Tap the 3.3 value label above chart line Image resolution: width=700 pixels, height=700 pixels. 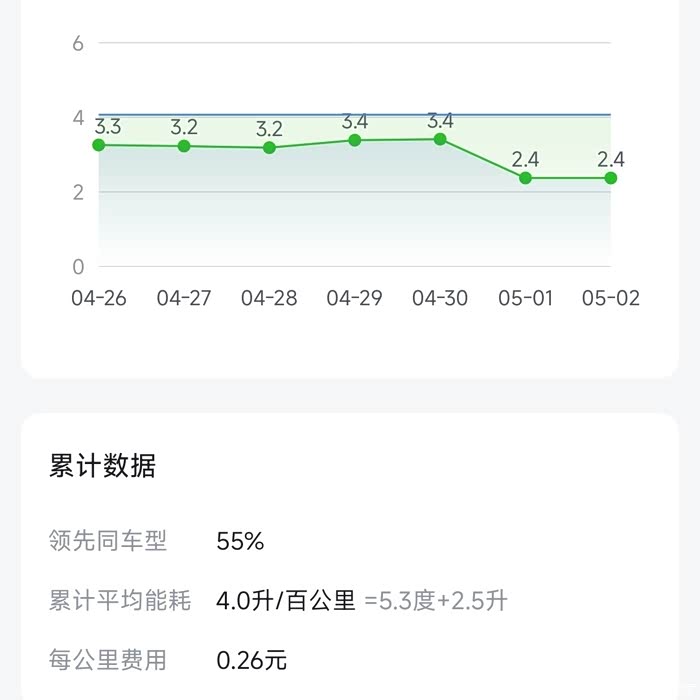point(108,127)
